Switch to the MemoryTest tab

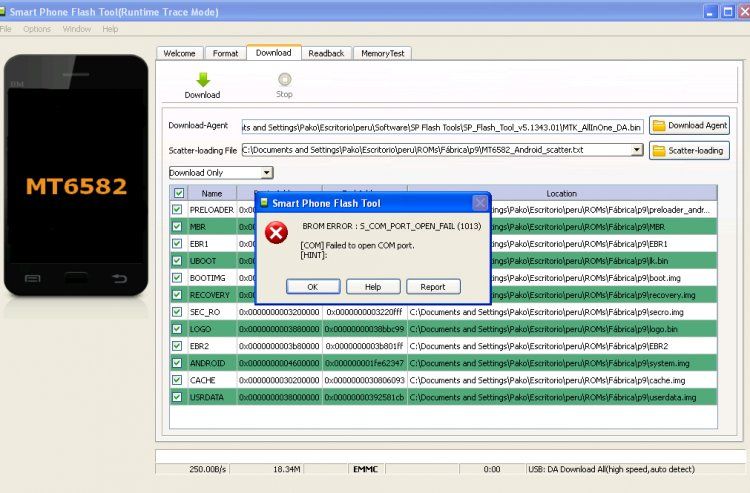(x=383, y=54)
